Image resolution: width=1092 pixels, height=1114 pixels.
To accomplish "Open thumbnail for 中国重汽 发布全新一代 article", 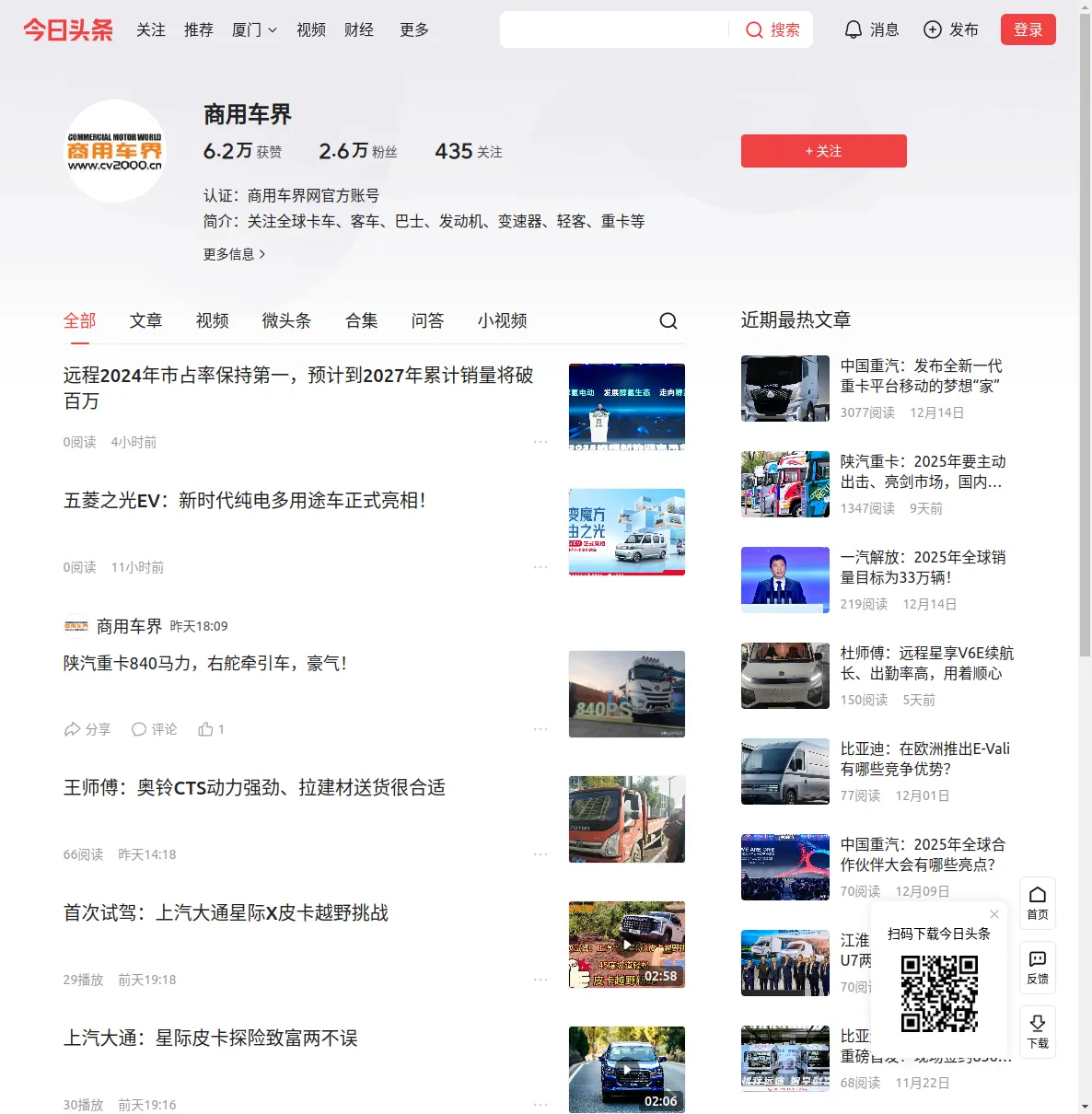I will (x=785, y=389).
